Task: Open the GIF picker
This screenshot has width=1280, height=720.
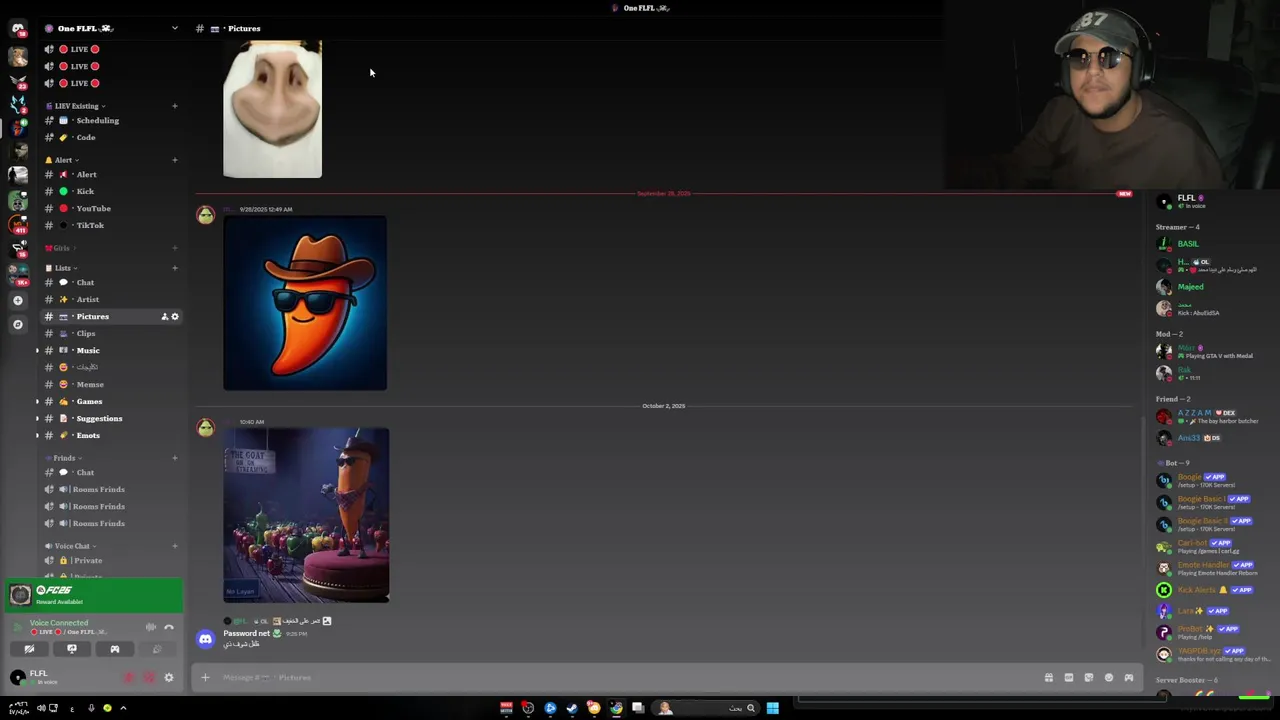Action: click(1068, 678)
